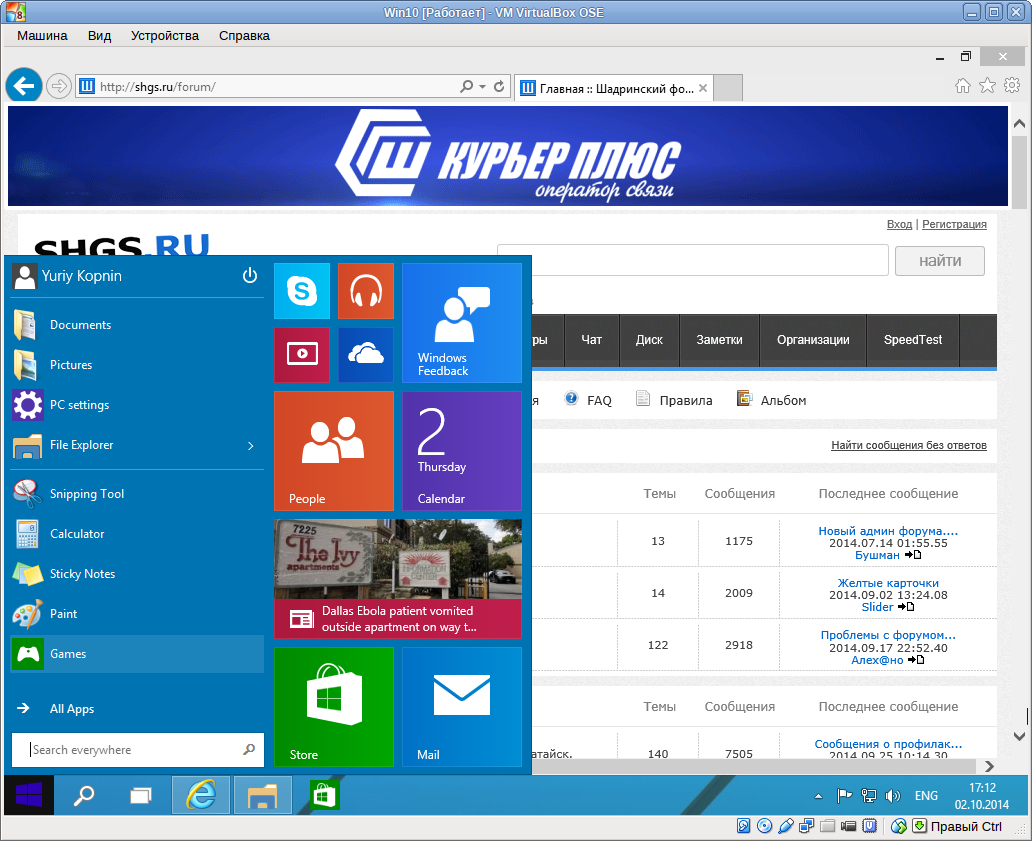This screenshot has width=1032, height=841.
Task: Open IE Favorites star
Action: 987,86
